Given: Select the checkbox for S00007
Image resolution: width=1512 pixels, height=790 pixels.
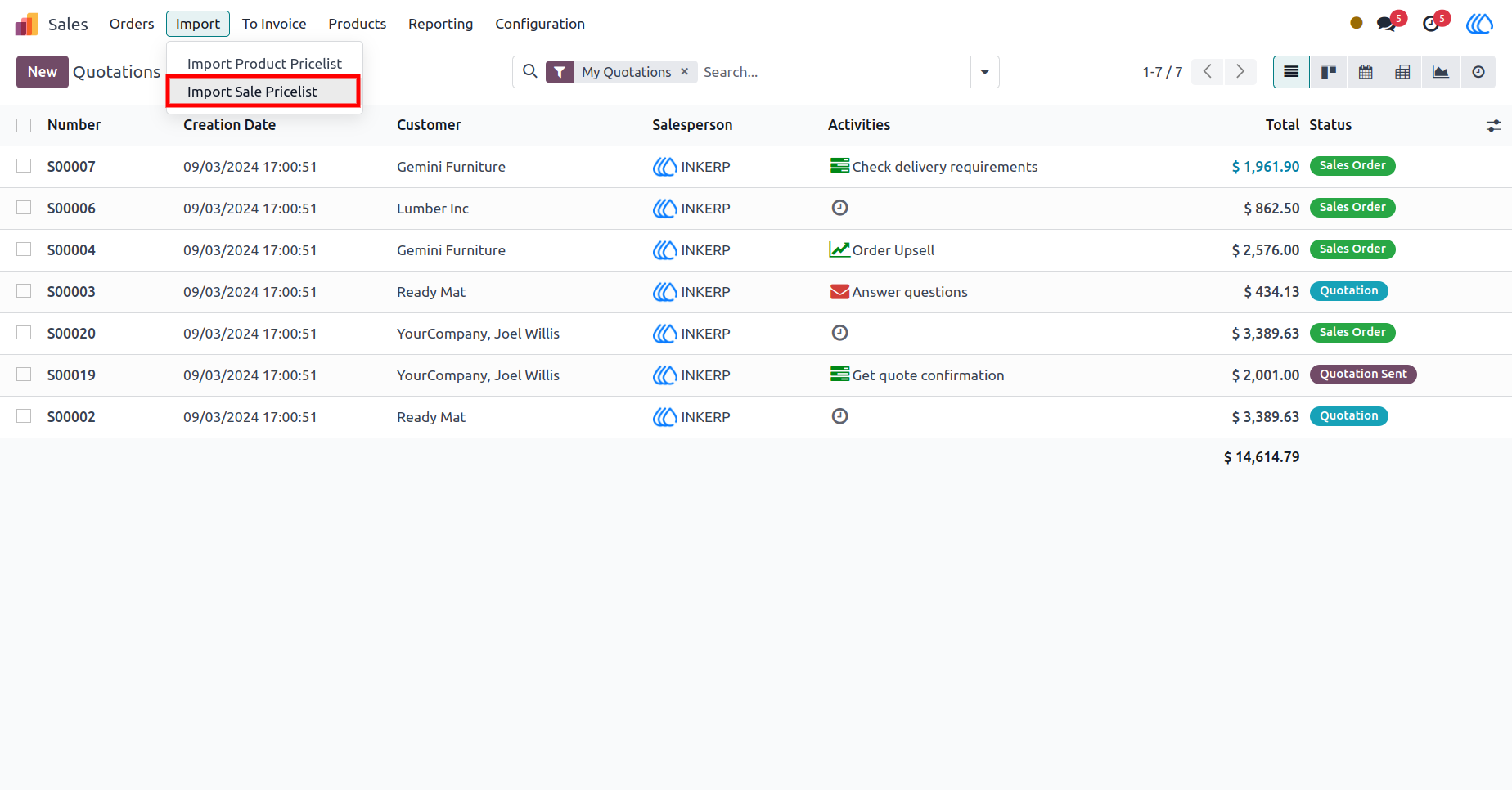Looking at the screenshot, I should (x=24, y=166).
